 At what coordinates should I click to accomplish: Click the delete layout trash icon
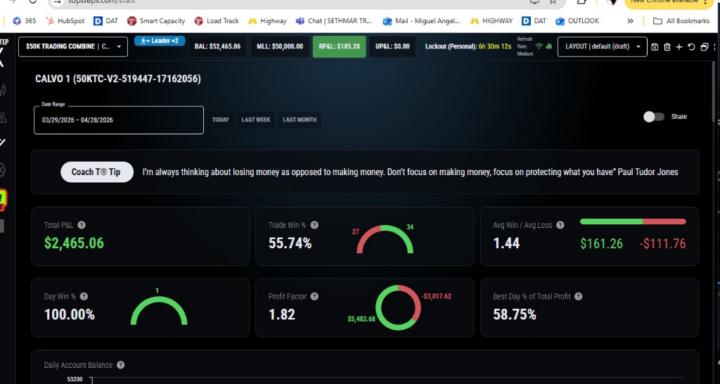point(667,47)
